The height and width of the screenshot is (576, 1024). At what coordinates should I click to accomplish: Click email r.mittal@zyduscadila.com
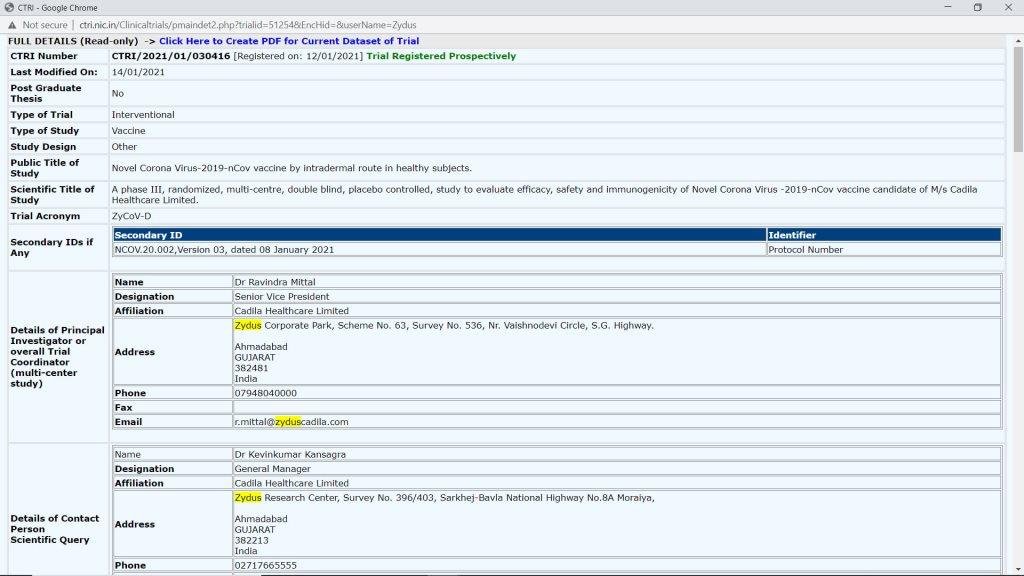point(291,422)
